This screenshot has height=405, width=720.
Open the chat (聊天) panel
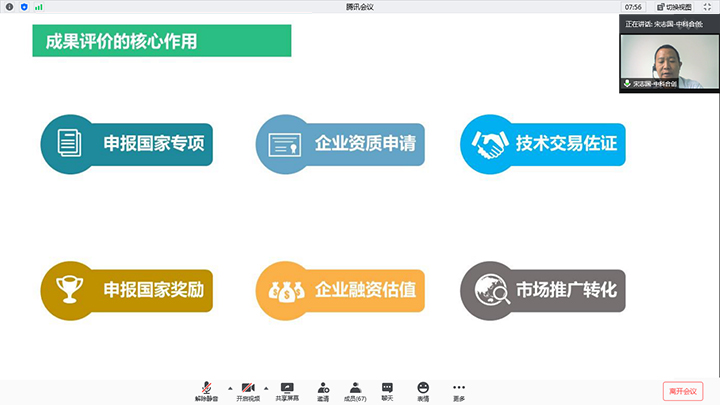click(x=387, y=390)
